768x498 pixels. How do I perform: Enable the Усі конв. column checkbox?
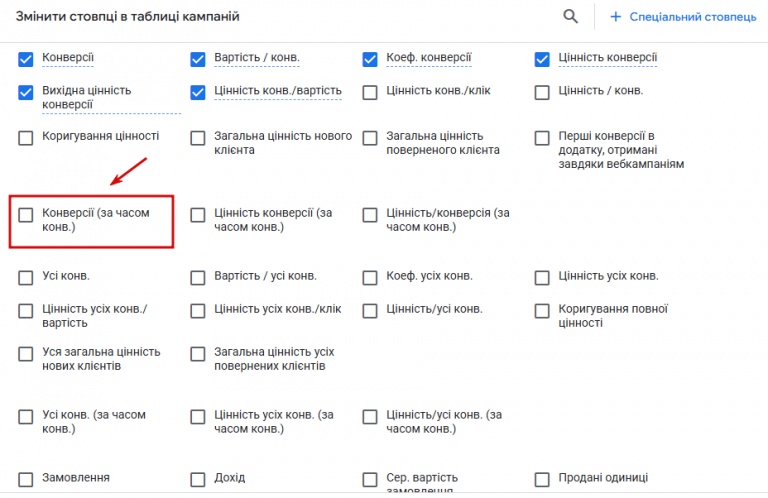[x=25, y=278]
